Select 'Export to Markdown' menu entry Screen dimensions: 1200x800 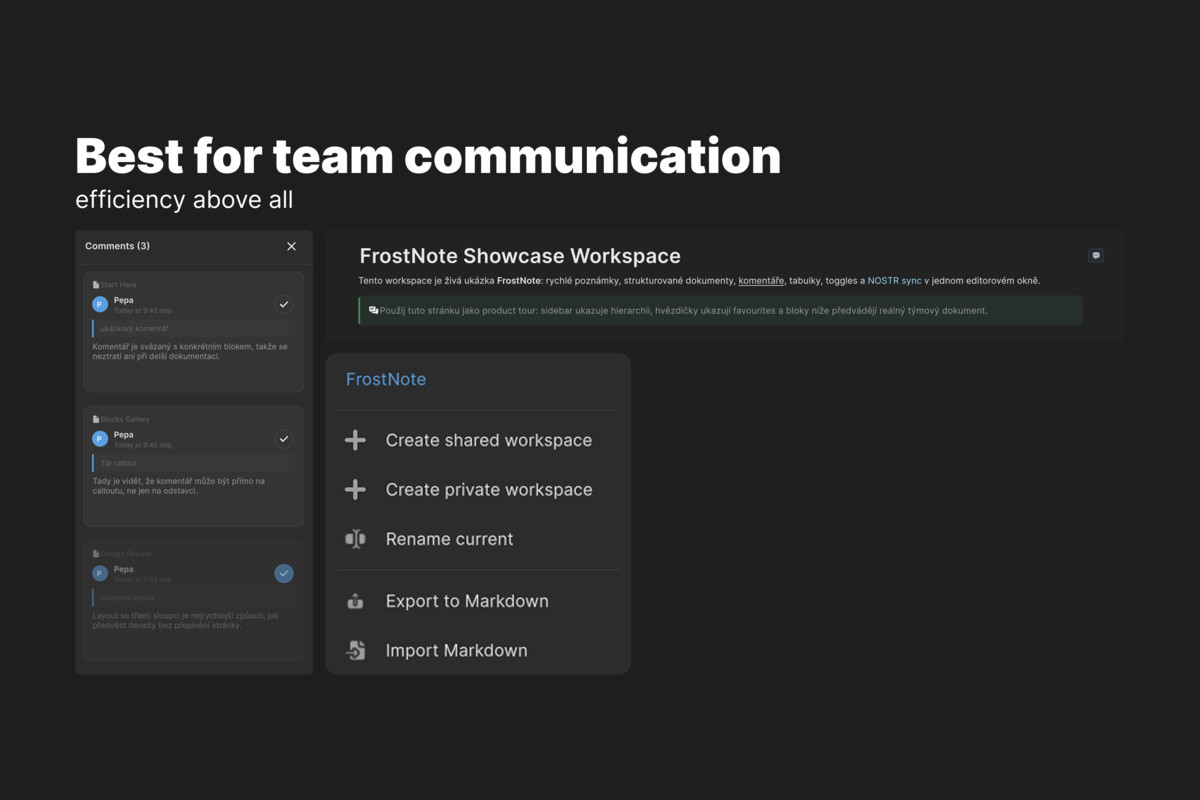[x=478, y=601]
